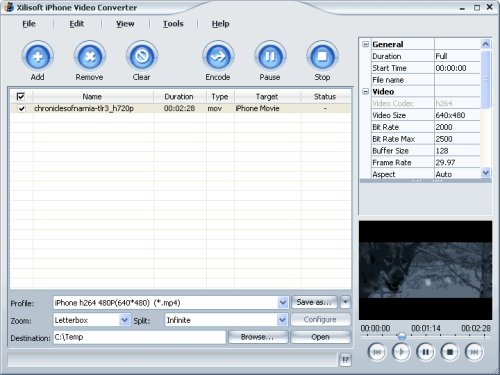The width and height of the screenshot is (500, 375).
Task: Open the Zoom Letterbox dropdown
Action: click(124, 320)
